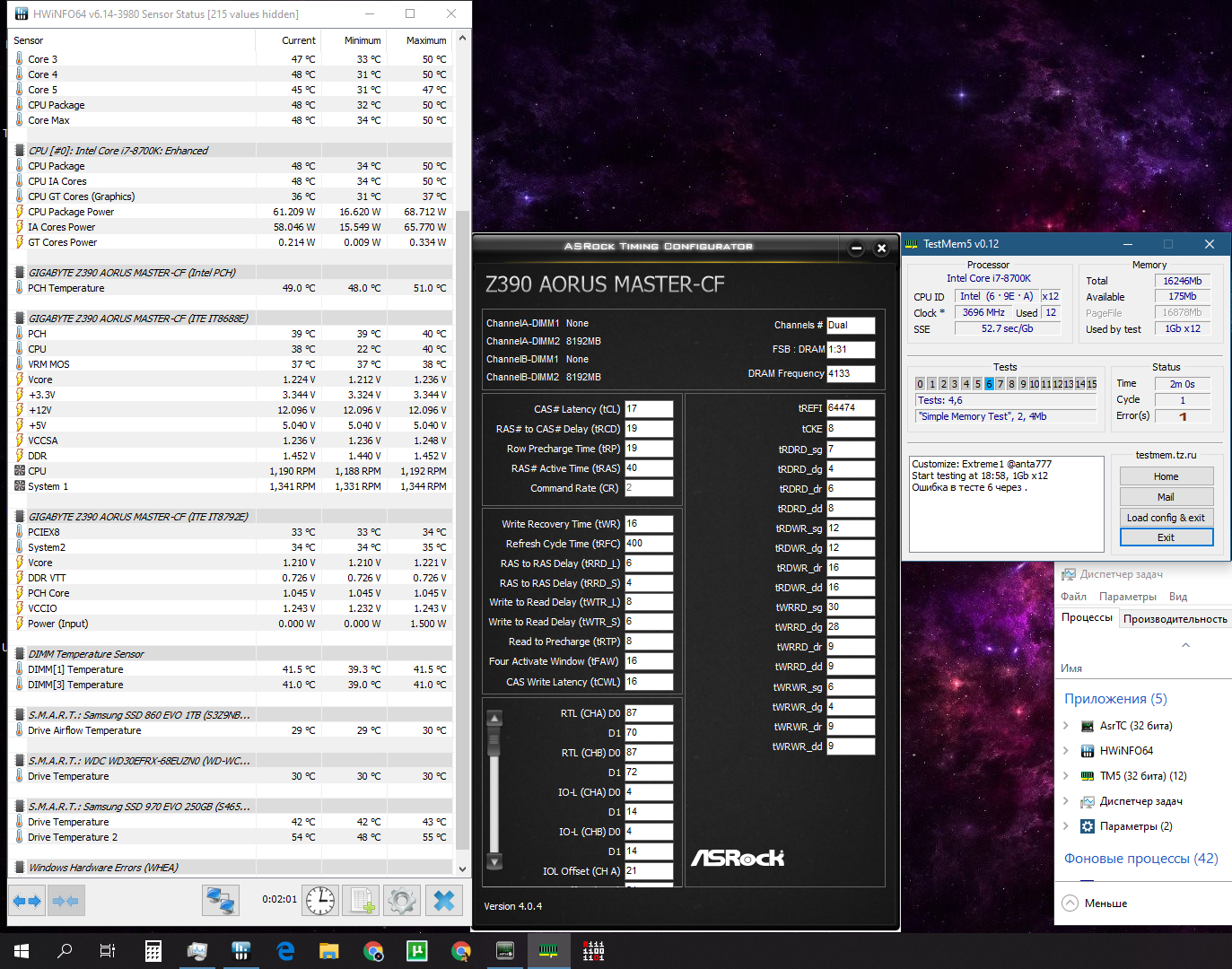Click Load config & exit button
This screenshot has height=969, width=1232.
click(x=1166, y=518)
